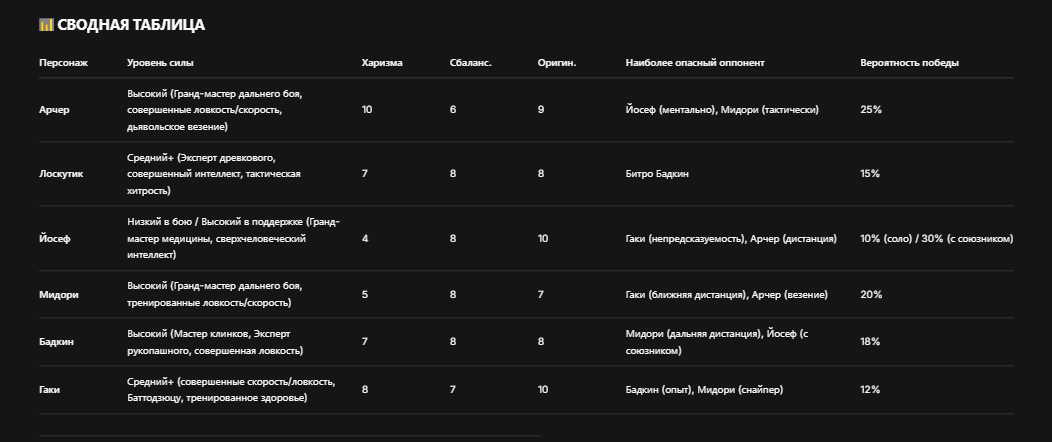Image resolution: width=1052 pixels, height=442 pixels.
Task: Click Арчер's 25% win probability cell
Action: [871, 110]
